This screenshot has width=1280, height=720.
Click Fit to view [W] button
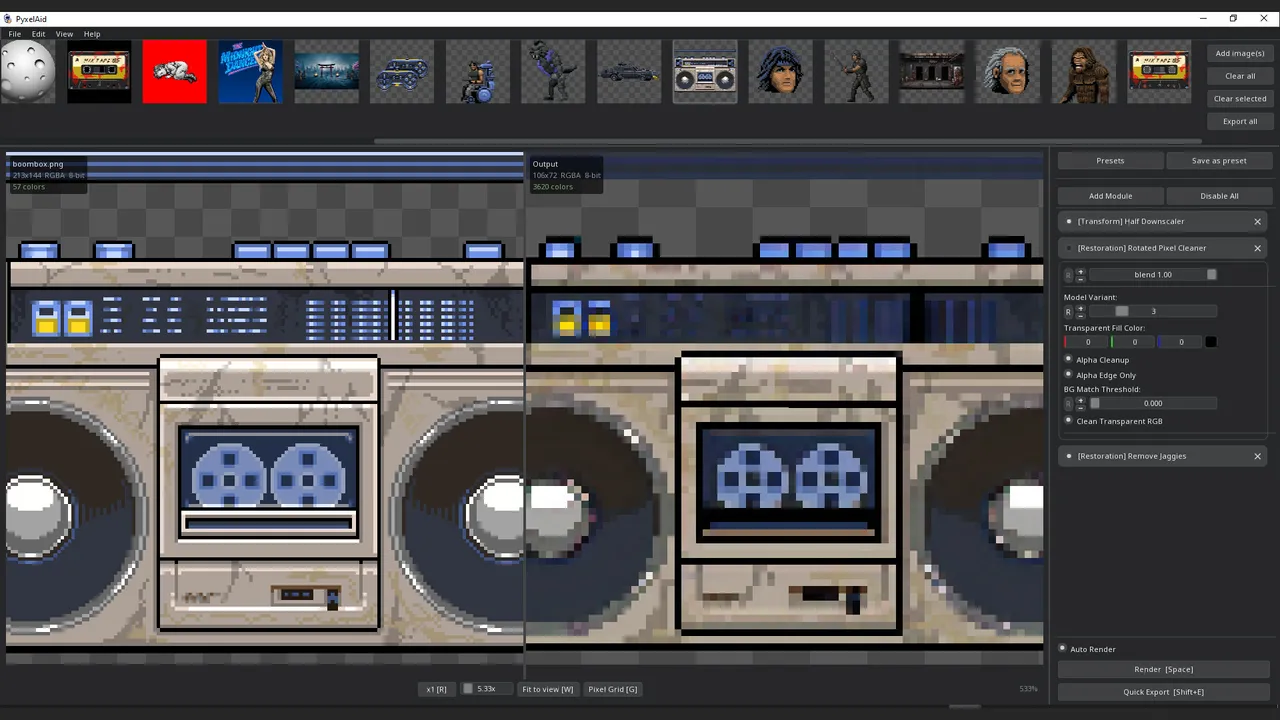547,689
